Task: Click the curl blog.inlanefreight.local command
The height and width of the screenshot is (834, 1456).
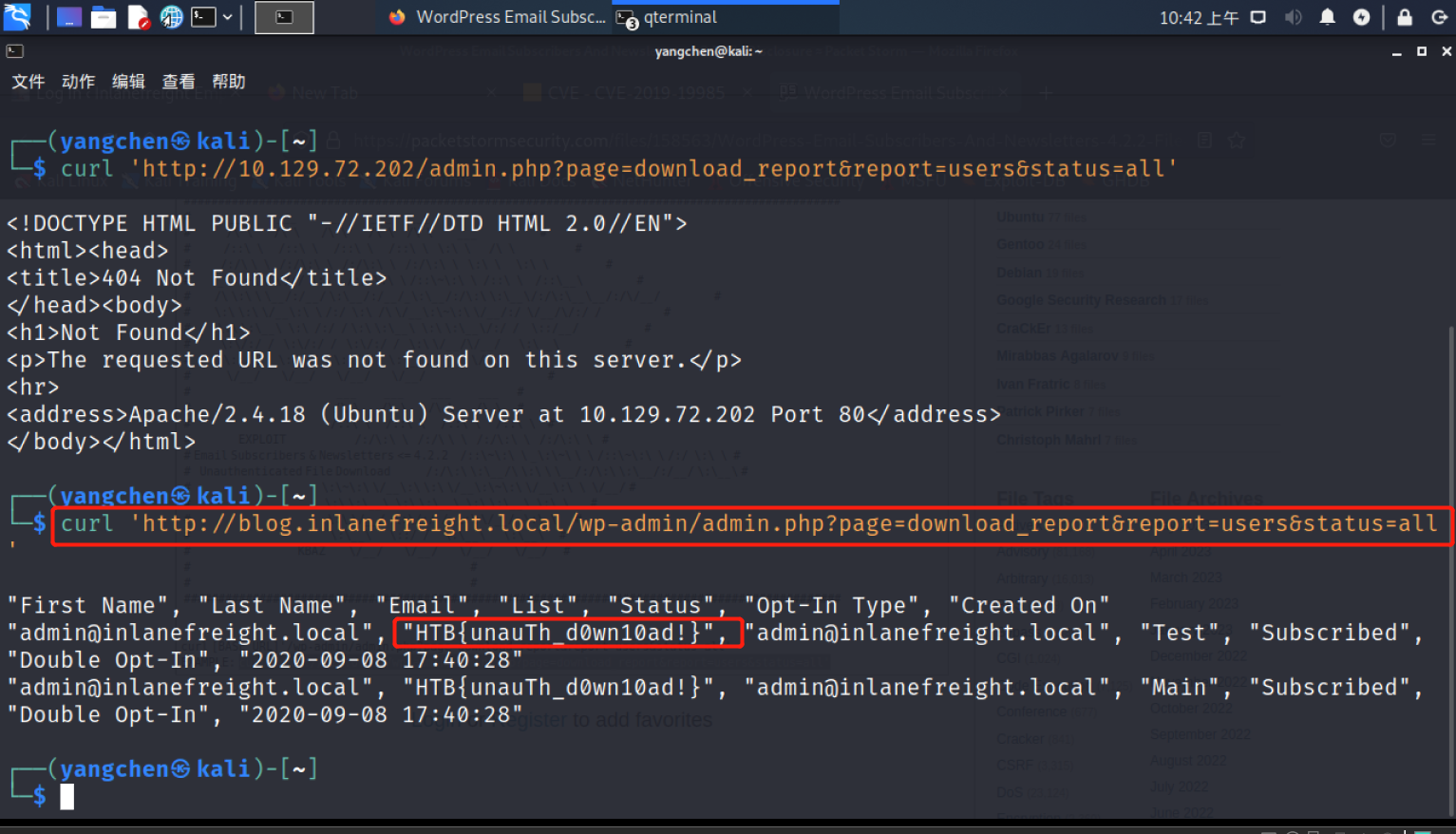Action: pyautogui.click(x=749, y=524)
